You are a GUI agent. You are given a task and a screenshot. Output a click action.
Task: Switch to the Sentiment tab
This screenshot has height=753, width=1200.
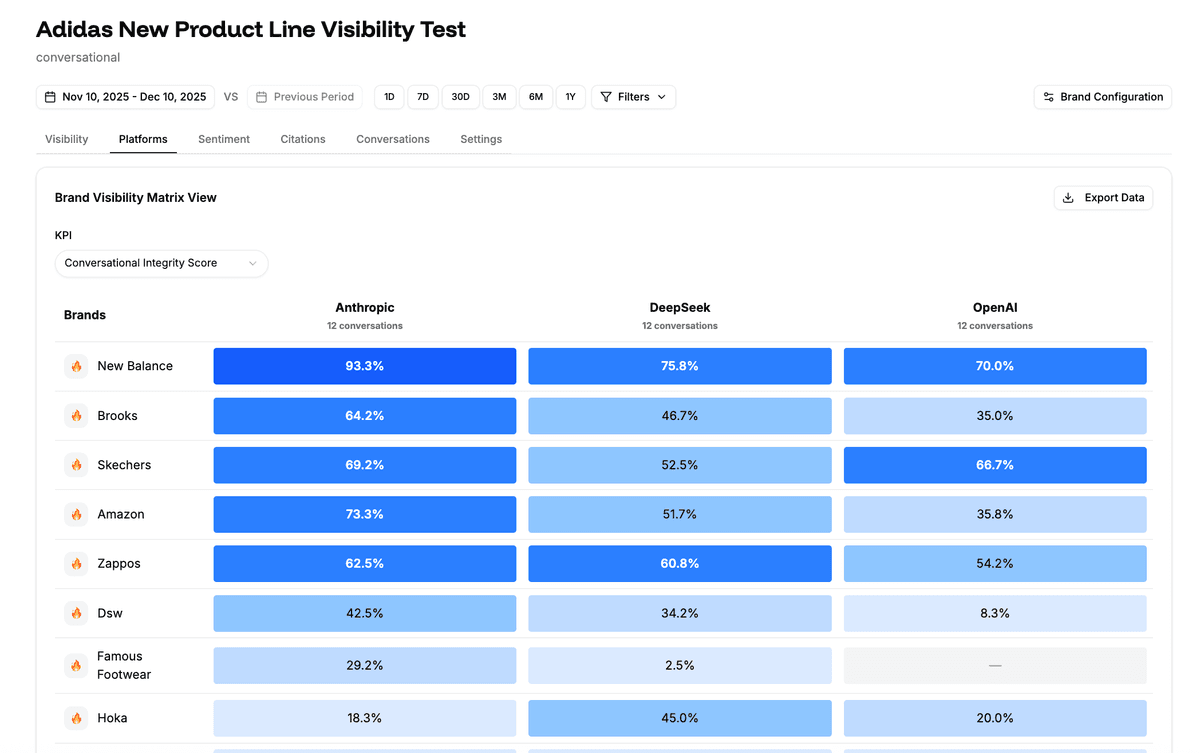(x=223, y=139)
